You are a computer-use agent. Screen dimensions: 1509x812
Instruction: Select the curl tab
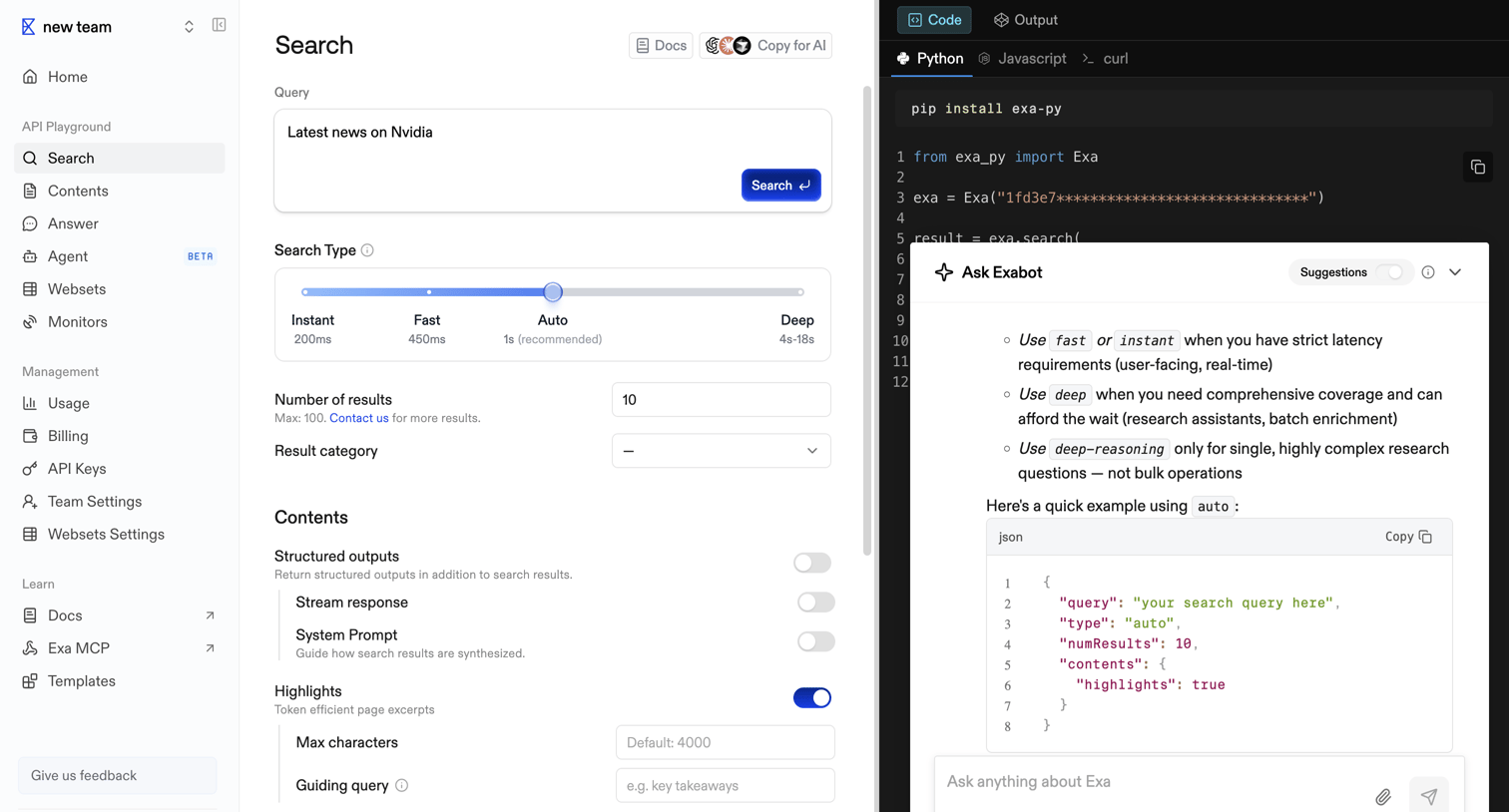[1105, 59]
